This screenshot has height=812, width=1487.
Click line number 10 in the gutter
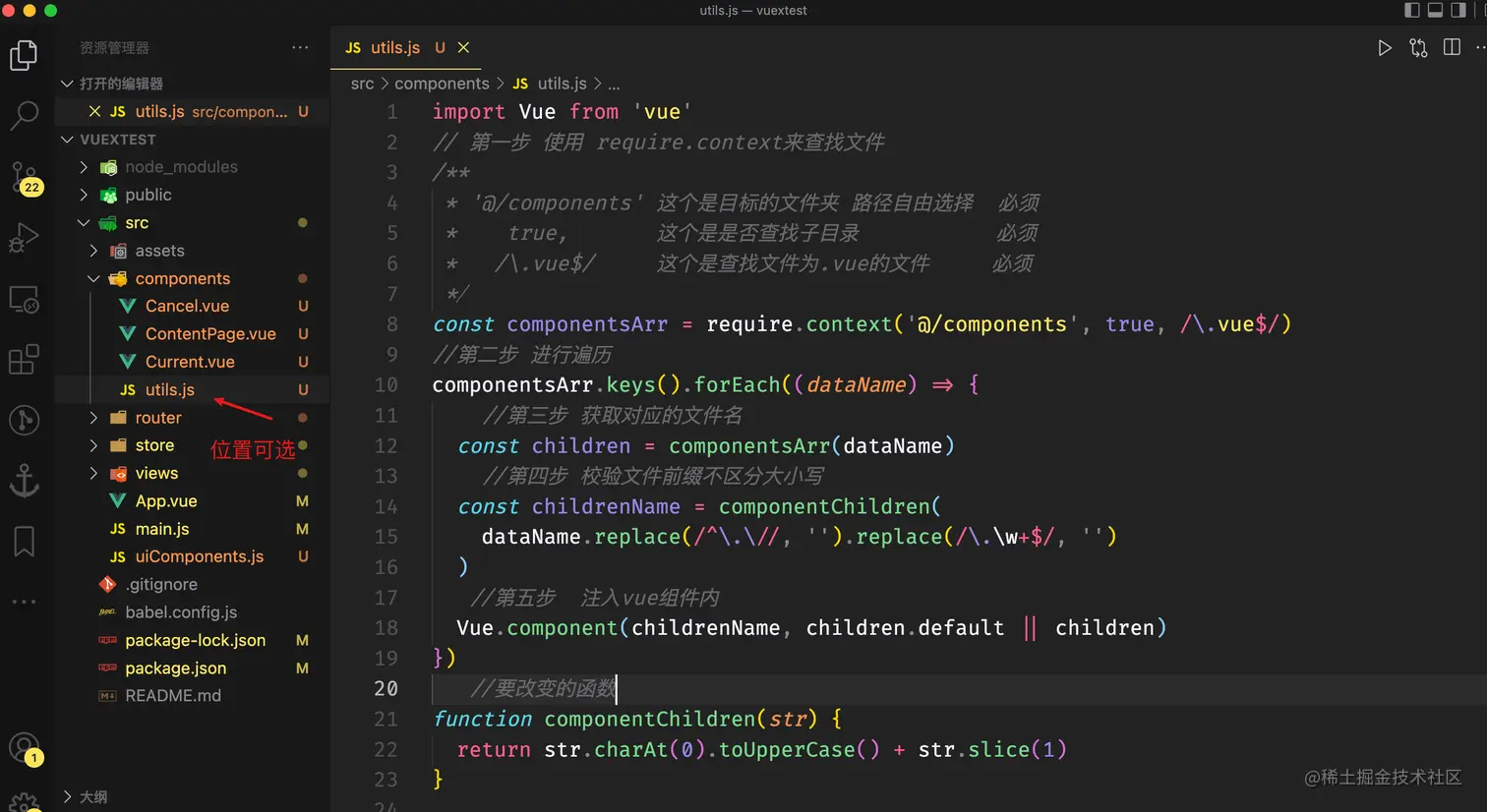386,385
